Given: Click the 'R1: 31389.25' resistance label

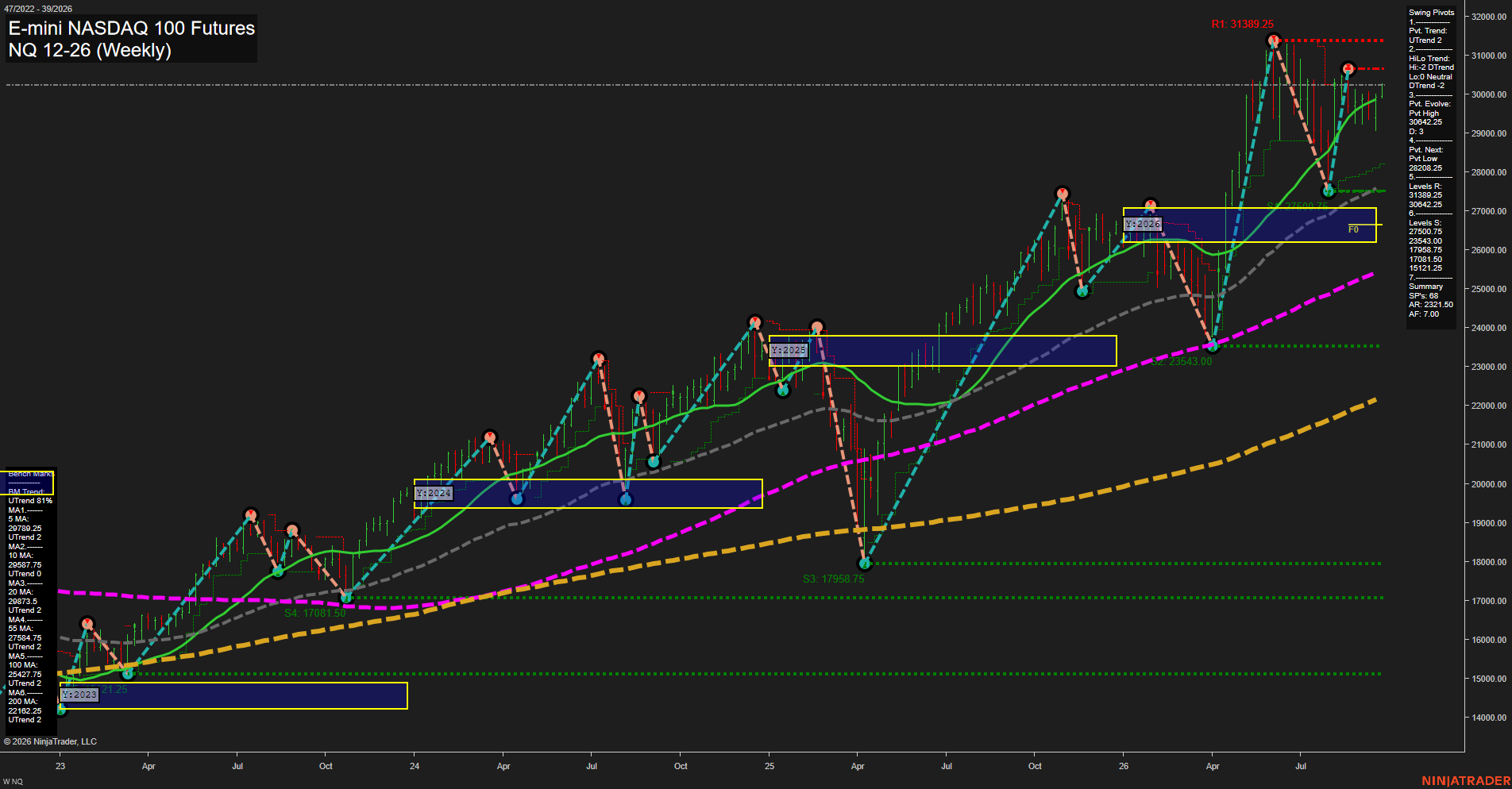Looking at the screenshot, I should (x=1242, y=25).
